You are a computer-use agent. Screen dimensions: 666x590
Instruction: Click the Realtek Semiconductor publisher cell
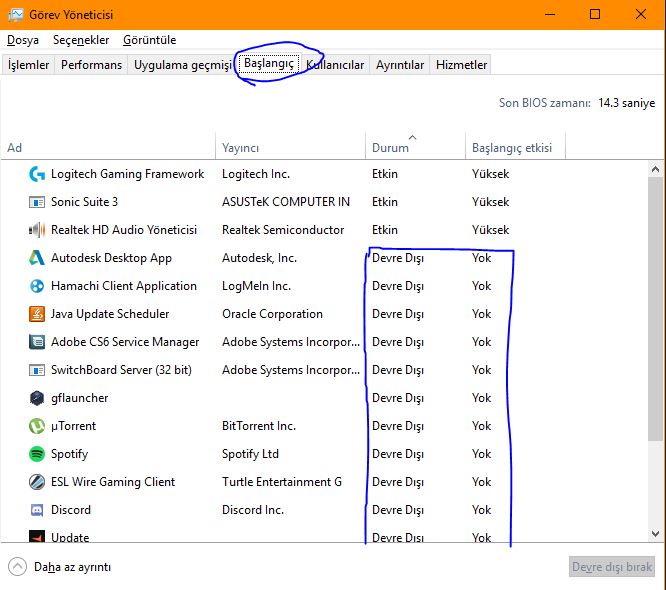(x=283, y=230)
